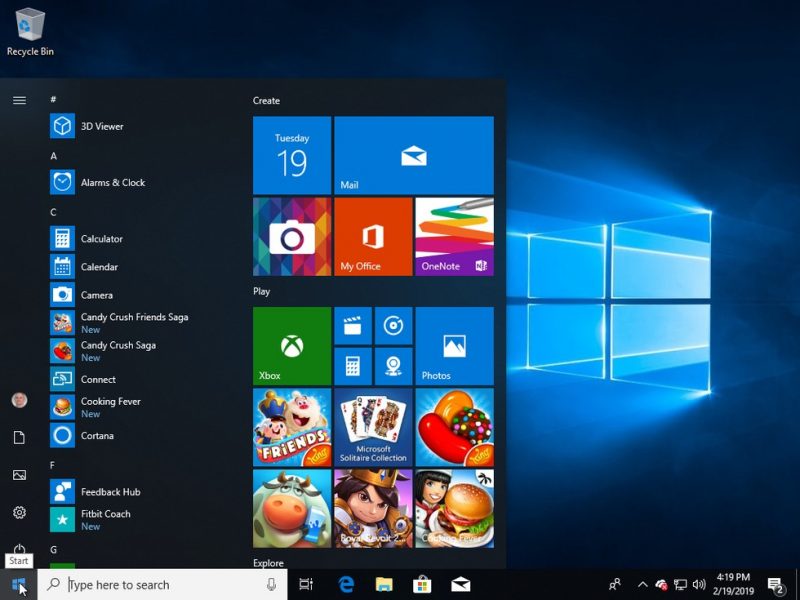The height and width of the screenshot is (600, 800).
Task: Click the OneDrive tray icon
Action: pyautogui.click(x=661, y=585)
